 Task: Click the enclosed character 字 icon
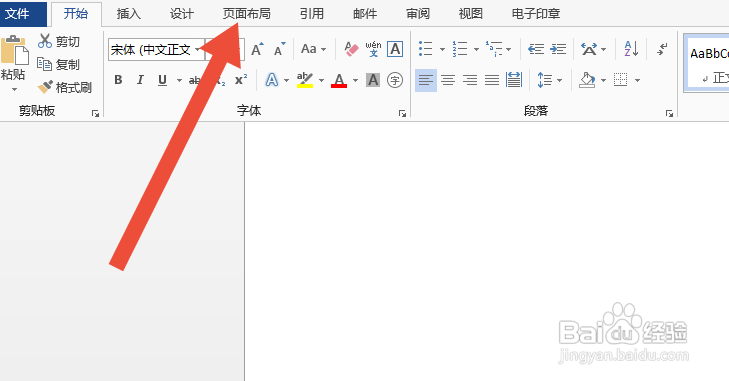395,80
